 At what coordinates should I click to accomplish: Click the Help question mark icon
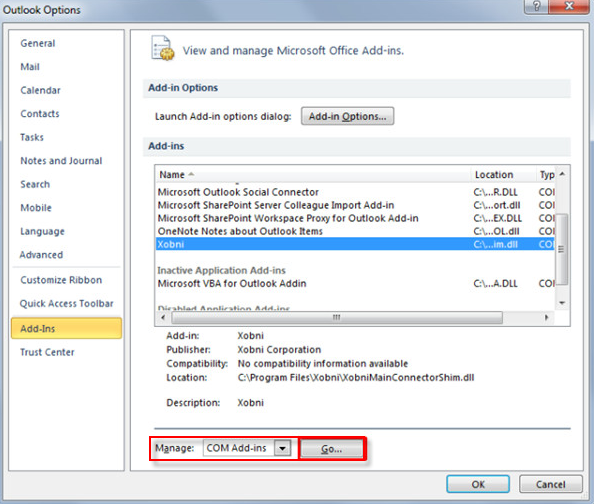pyautogui.click(x=536, y=6)
